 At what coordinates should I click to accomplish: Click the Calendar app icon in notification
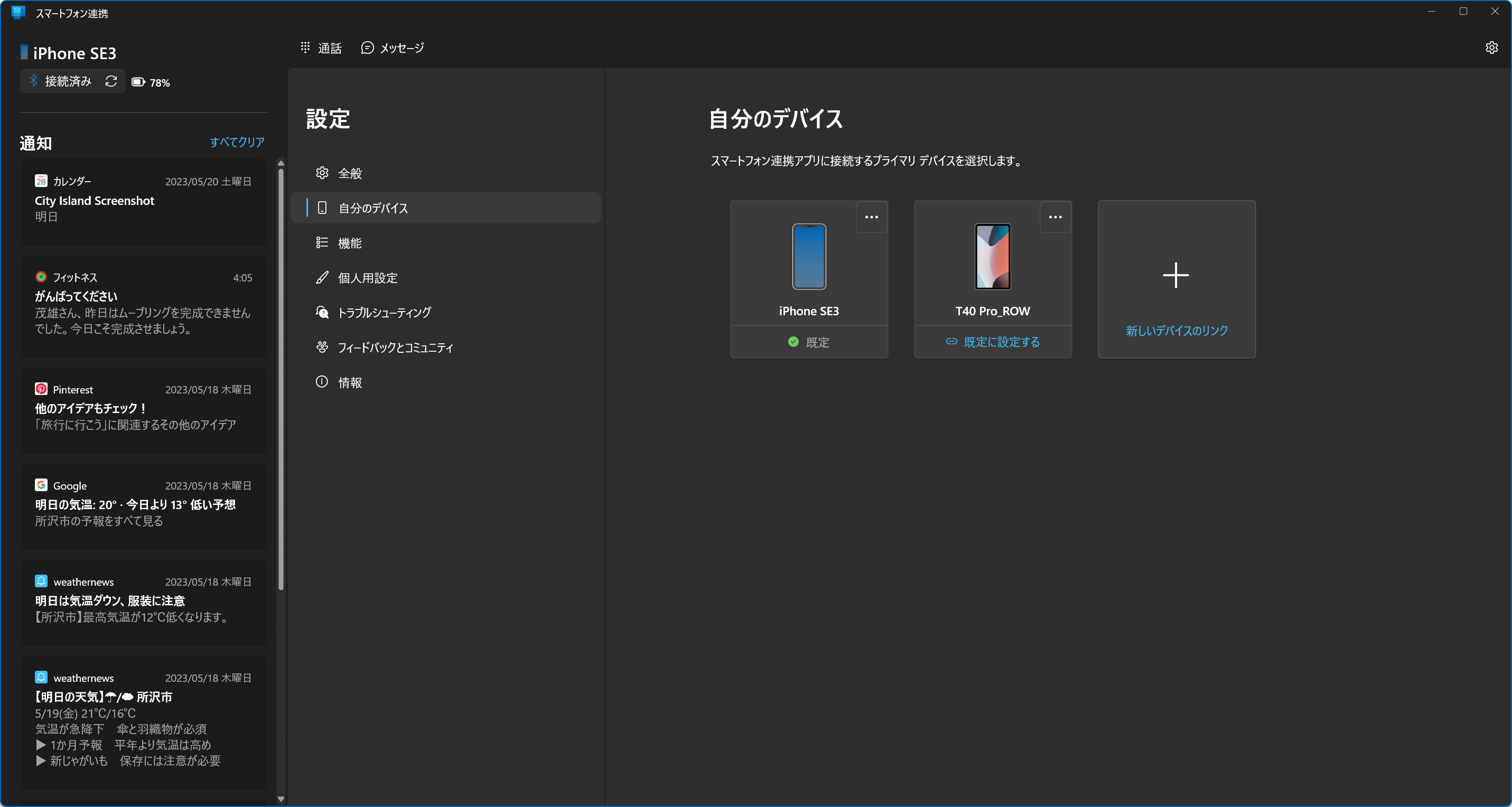(41, 181)
